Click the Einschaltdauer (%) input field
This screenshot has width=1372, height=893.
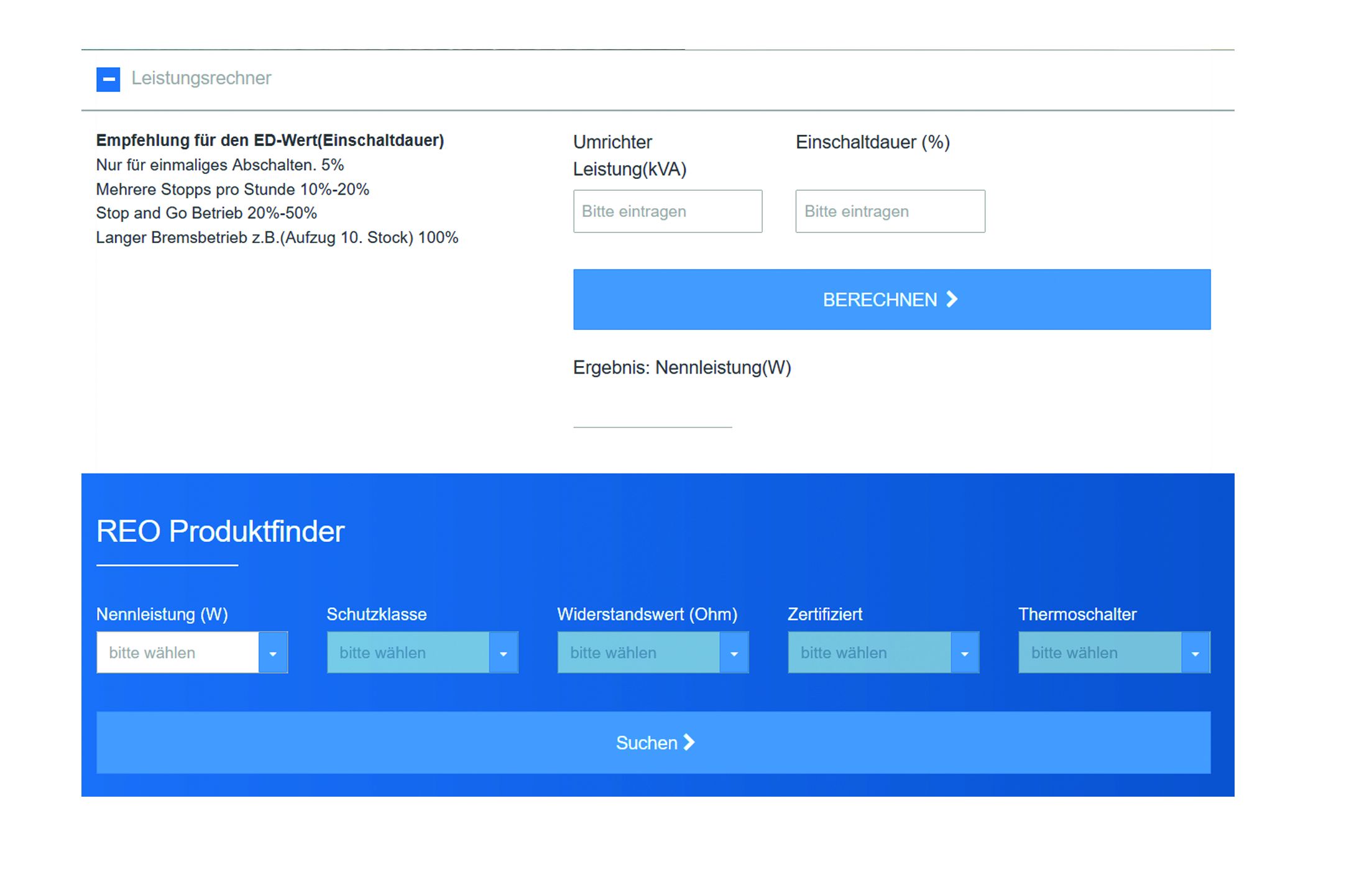(x=890, y=211)
